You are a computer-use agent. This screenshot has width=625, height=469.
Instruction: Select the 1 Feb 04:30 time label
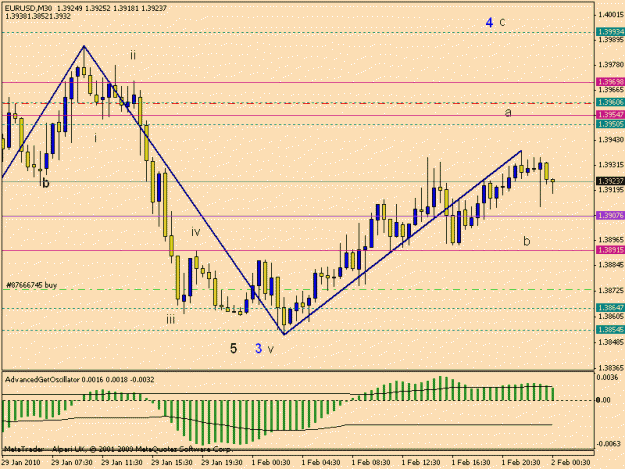(321, 463)
